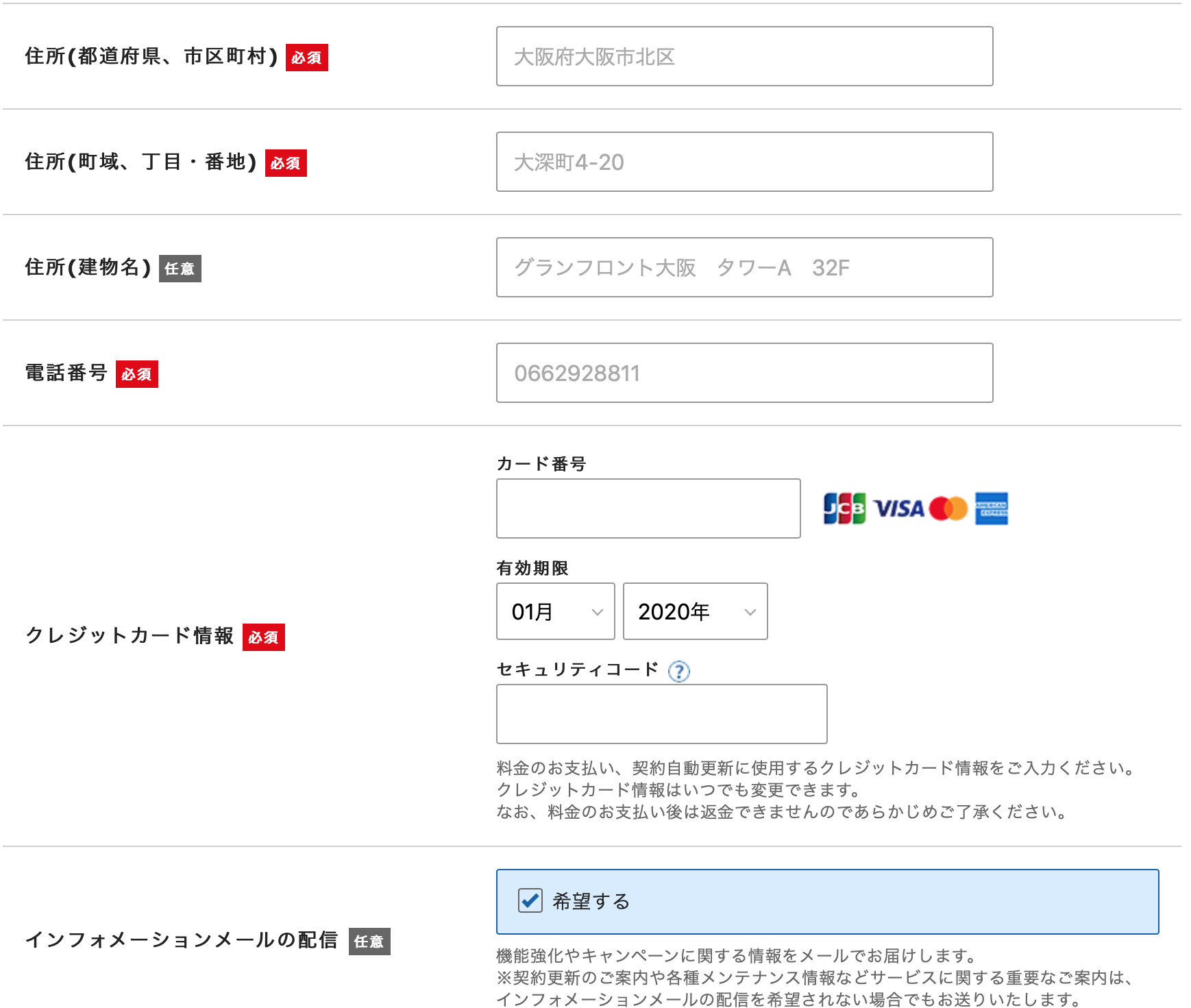Click the セキュリティコード heading text
This screenshot has width=1191, height=1008.
click(578, 669)
